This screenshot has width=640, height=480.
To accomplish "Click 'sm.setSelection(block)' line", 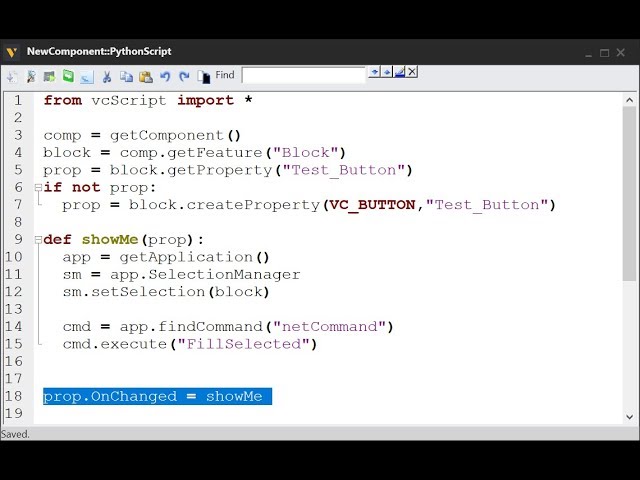I will tap(166, 292).
